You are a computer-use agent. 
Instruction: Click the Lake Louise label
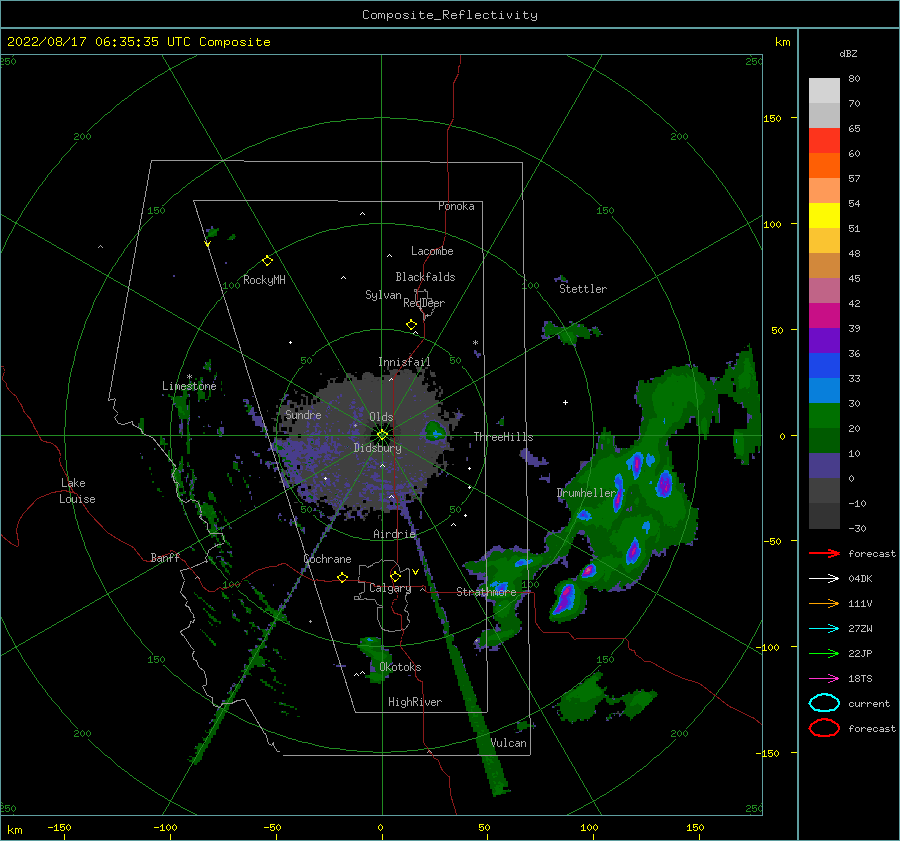click(x=77, y=491)
